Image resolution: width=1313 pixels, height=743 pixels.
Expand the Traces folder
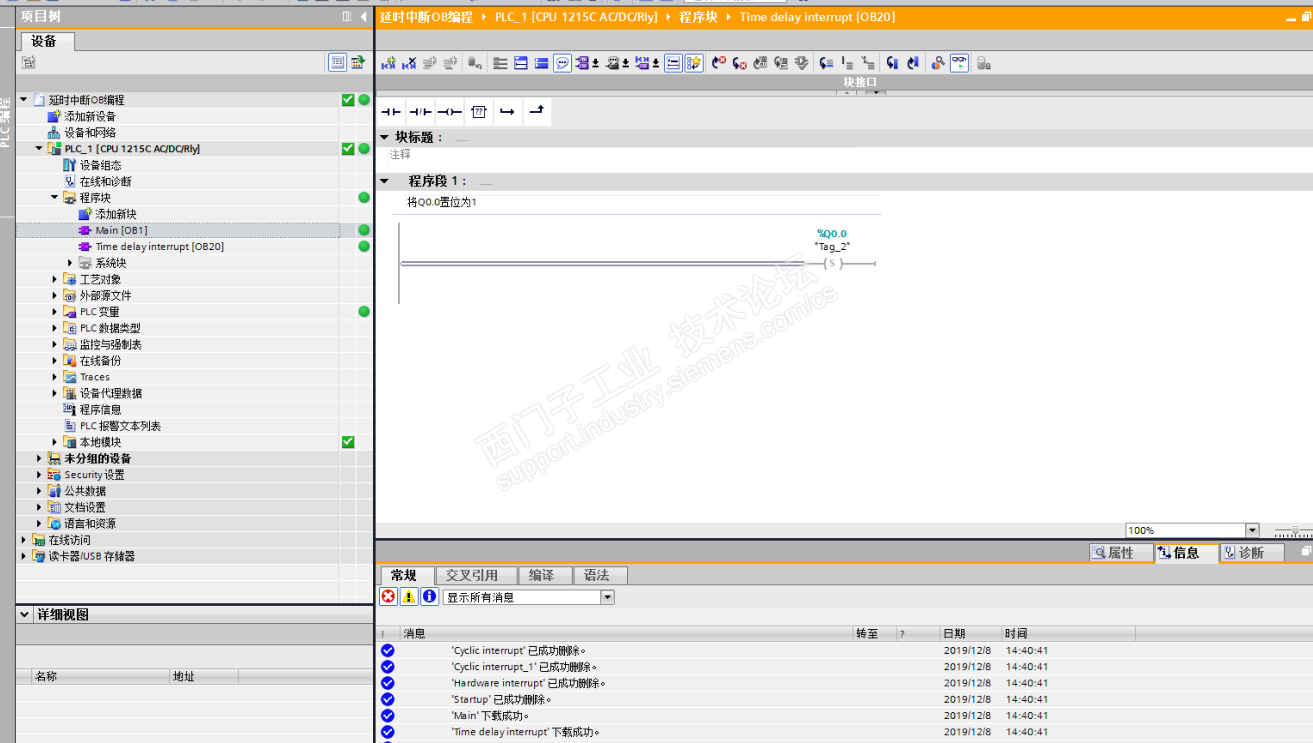click(55, 377)
